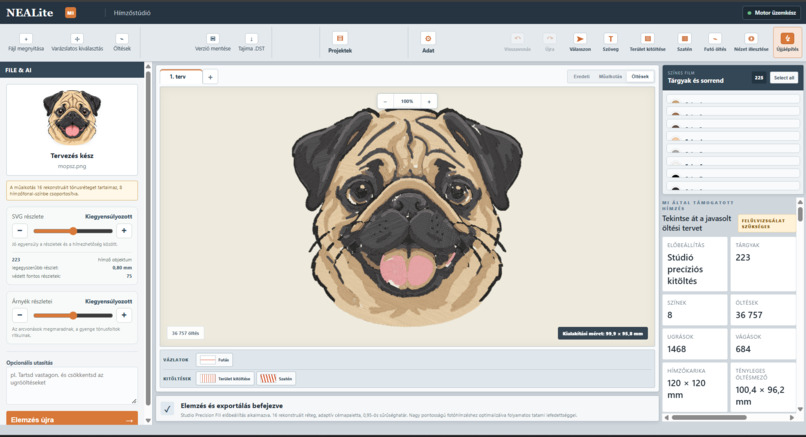Click the mopsz.png pug thumbnail

pyautogui.click(x=72, y=117)
